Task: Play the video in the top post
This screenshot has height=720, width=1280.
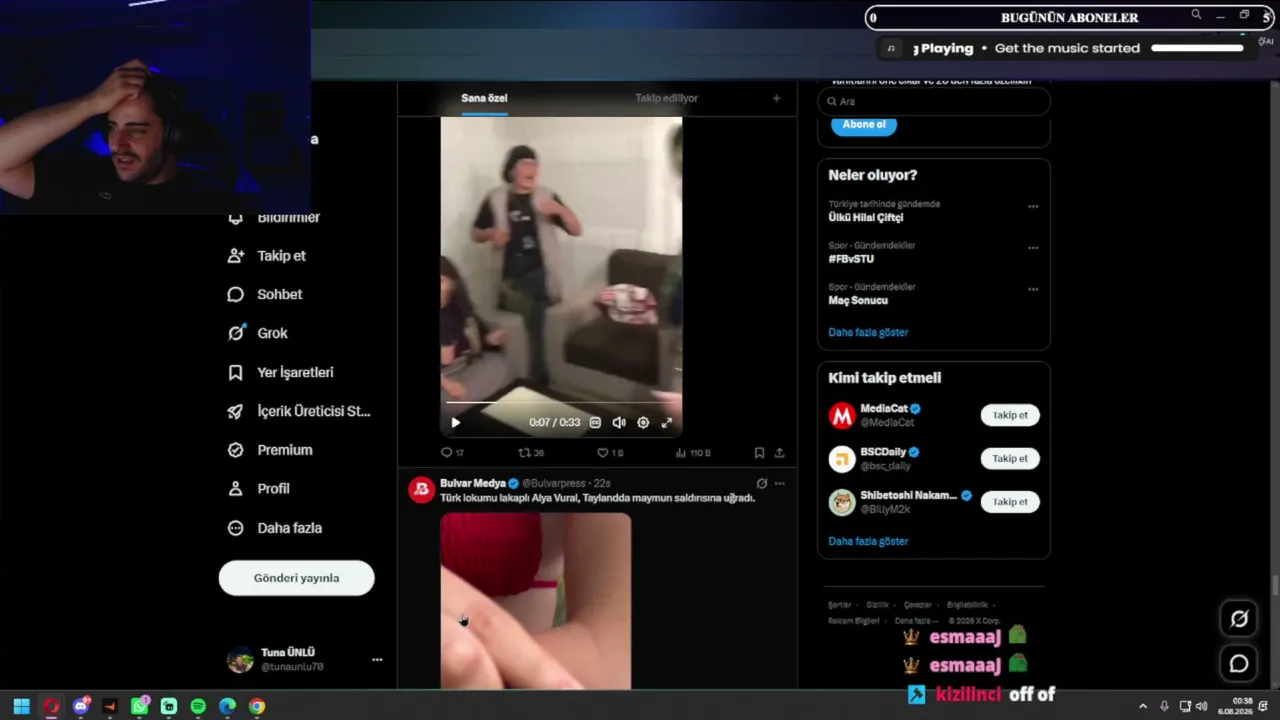Action: coord(456,423)
